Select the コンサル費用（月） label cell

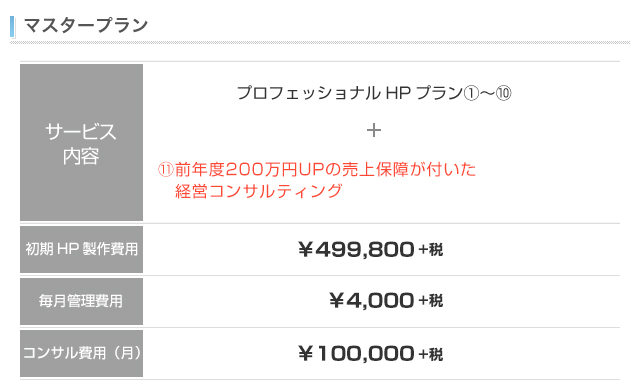coord(81,353)
